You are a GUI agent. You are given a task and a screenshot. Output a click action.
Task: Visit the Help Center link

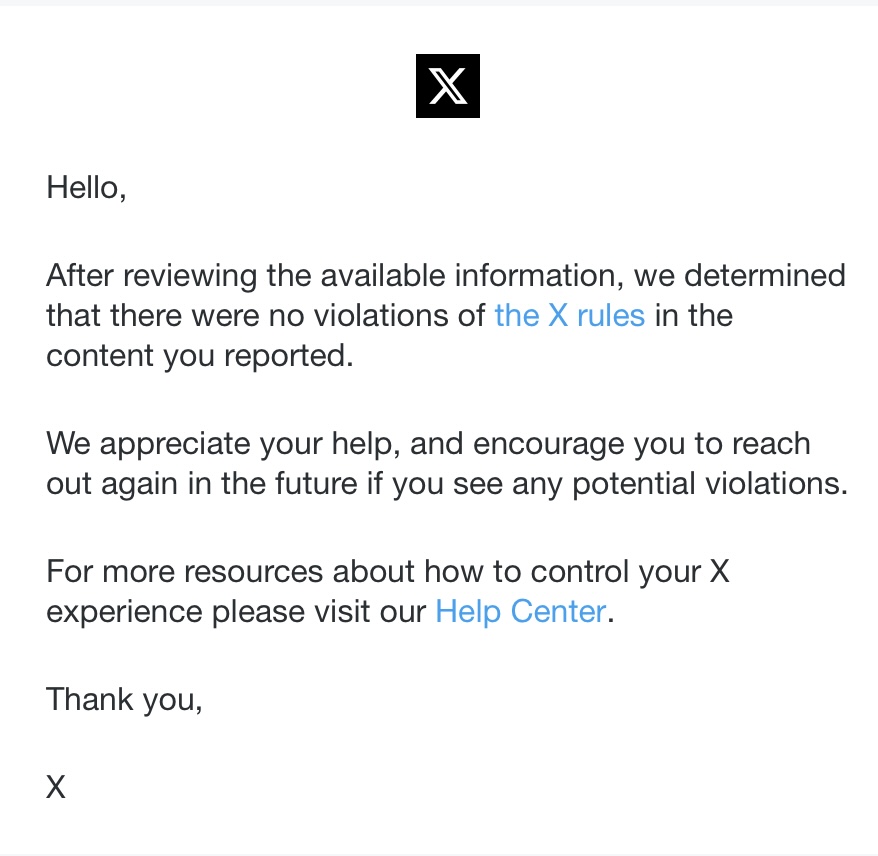(x=521, y=611)
